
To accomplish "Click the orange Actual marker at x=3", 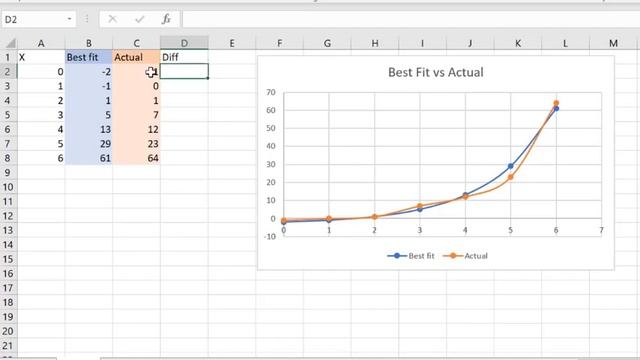I will [420, 206].
